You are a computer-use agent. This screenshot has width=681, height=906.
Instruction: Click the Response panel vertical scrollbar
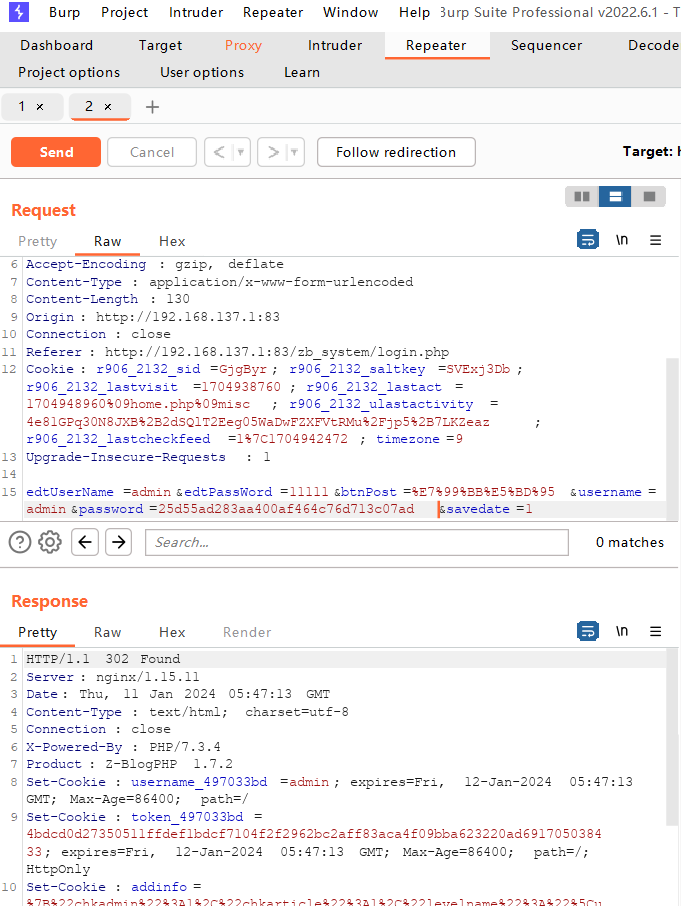click(x=672, y=737)
